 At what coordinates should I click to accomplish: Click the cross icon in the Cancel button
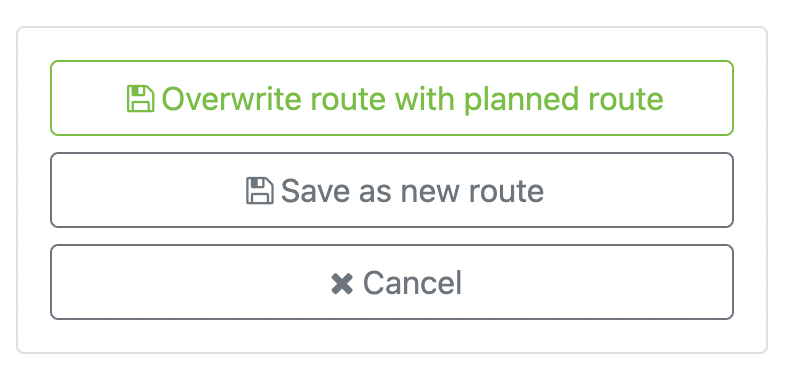point(342,283)
